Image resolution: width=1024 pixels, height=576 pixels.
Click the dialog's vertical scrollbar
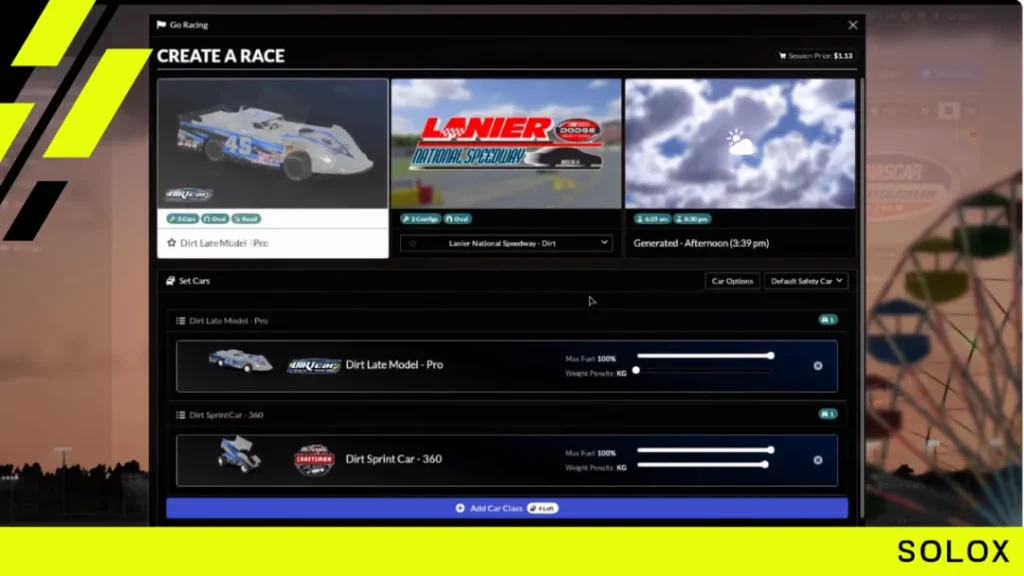coord(861,297)
